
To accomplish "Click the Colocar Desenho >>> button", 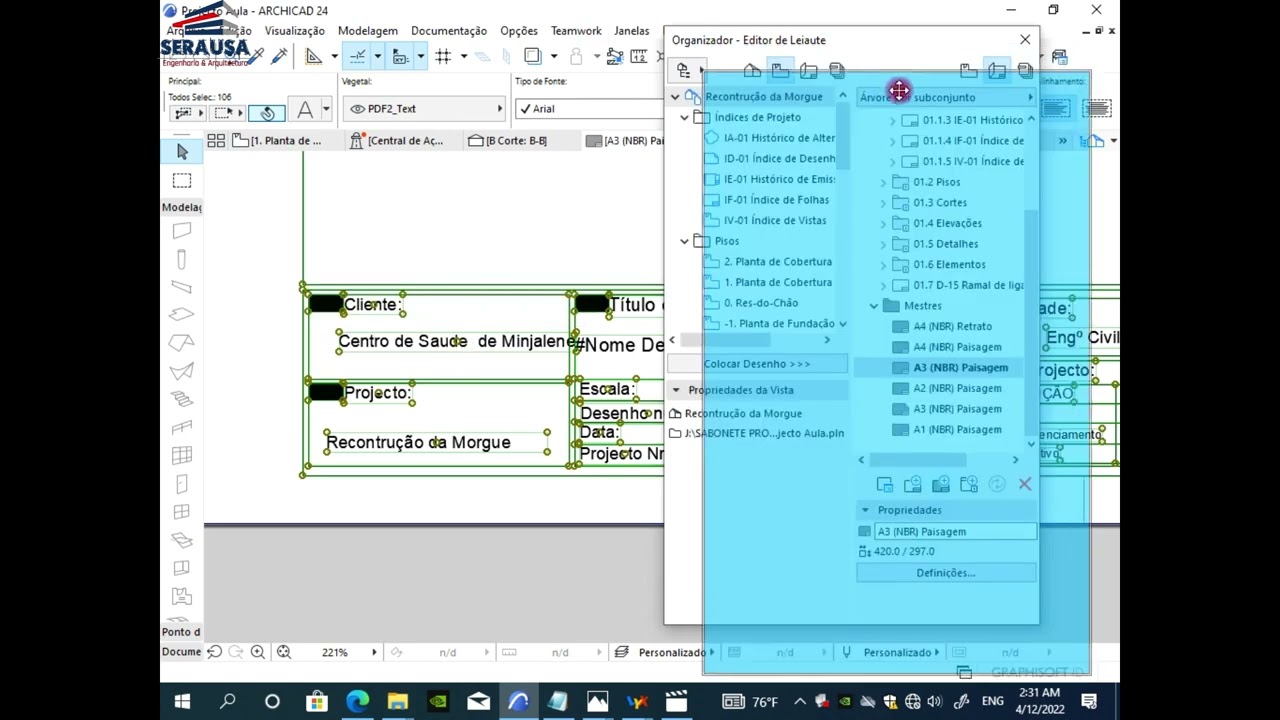I will (757, 364).
